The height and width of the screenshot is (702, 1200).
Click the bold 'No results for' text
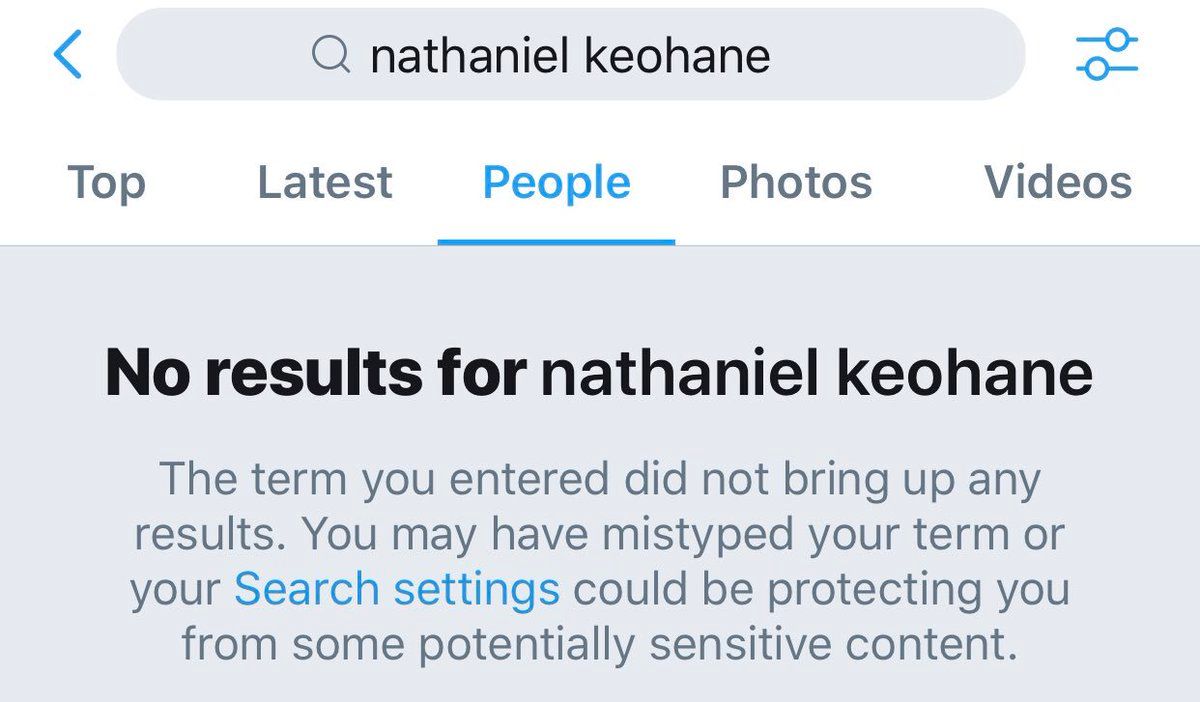315,373
